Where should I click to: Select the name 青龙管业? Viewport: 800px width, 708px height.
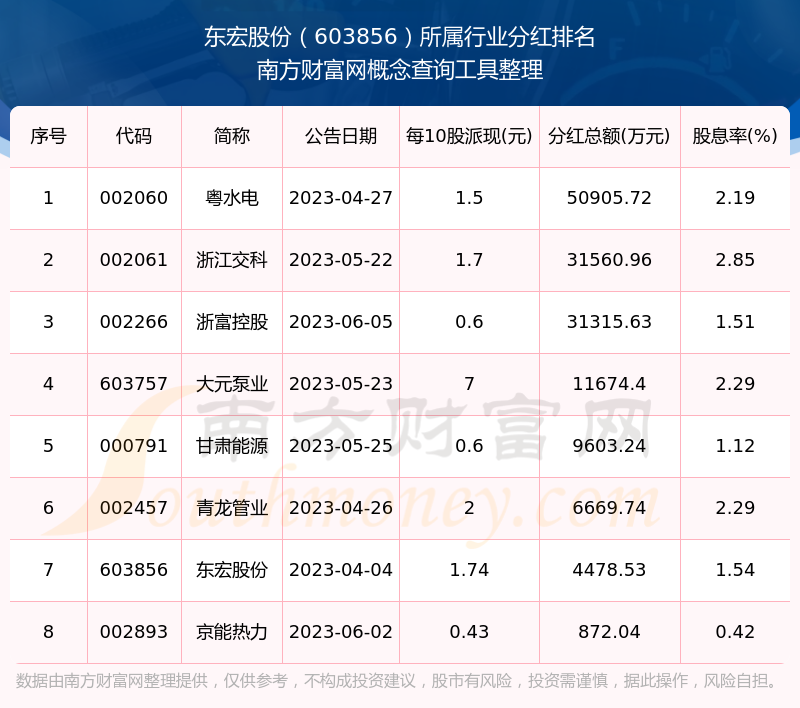[x=232, y=508]
